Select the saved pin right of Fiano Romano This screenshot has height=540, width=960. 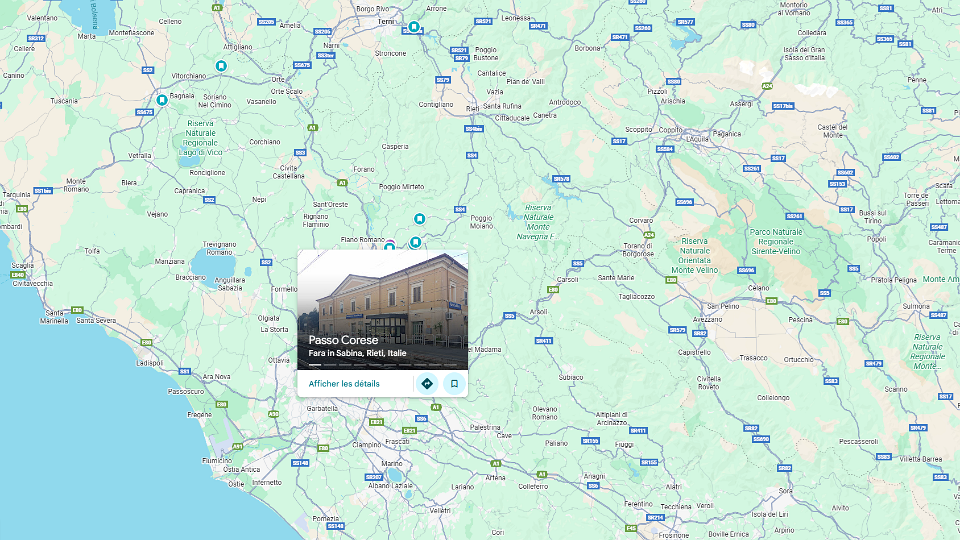(415, 242)
